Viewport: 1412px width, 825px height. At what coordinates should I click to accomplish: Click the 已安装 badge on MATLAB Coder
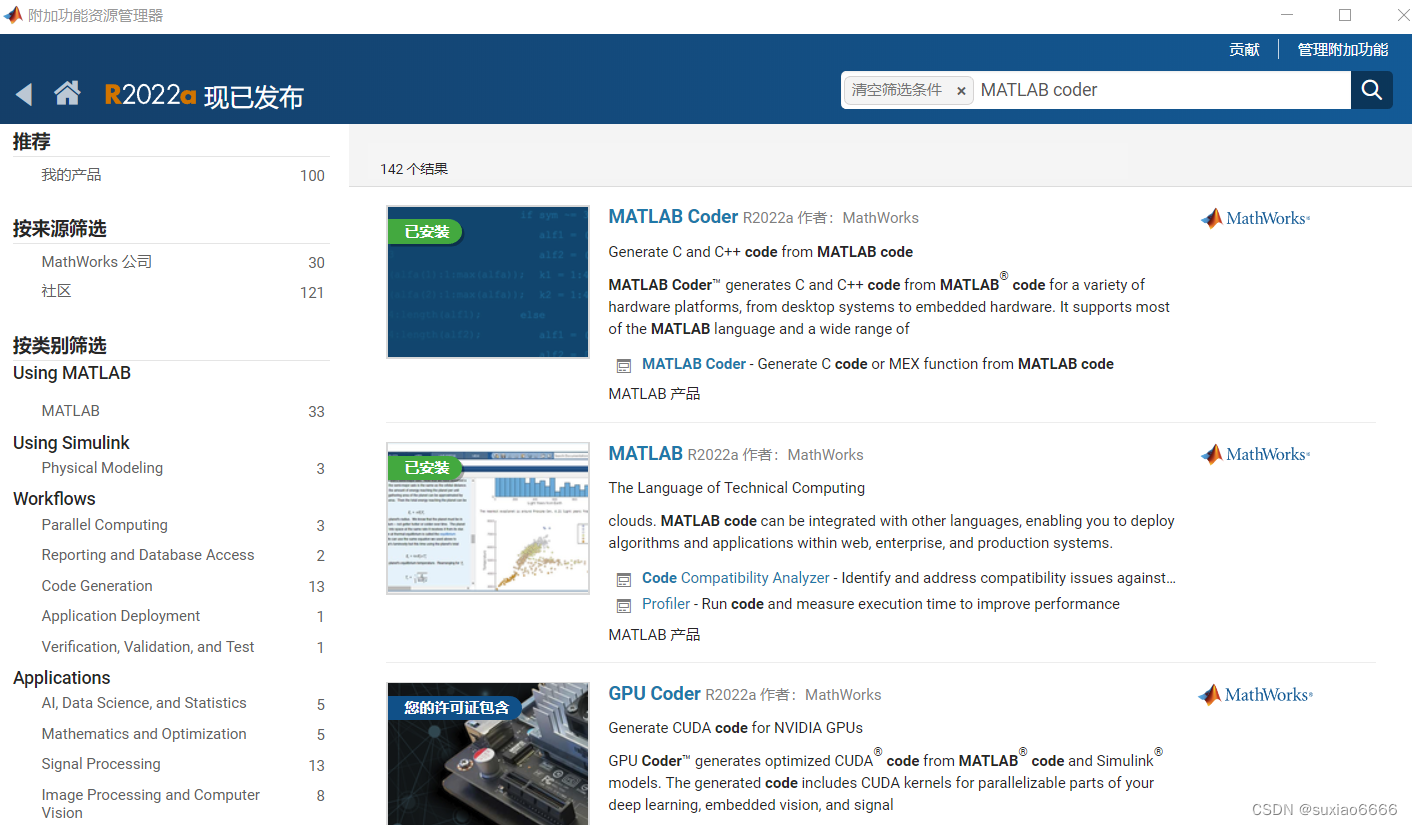click(x=426, y=232)
